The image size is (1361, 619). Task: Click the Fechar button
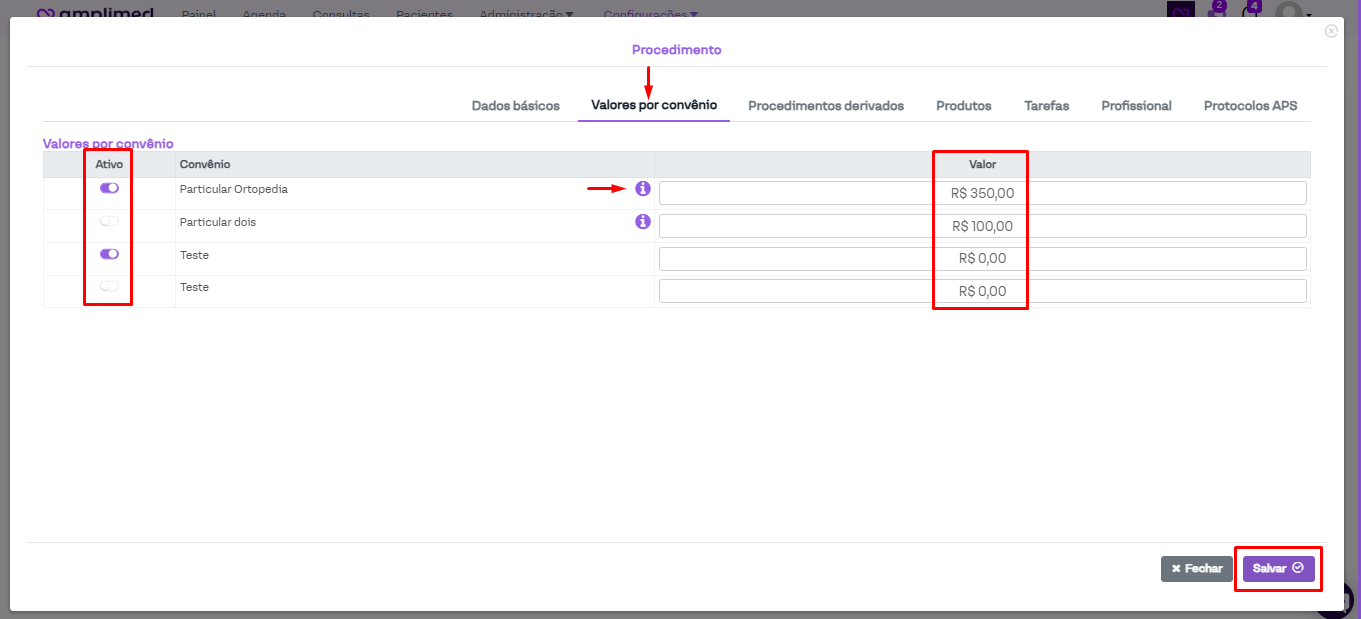point(1197,568)
